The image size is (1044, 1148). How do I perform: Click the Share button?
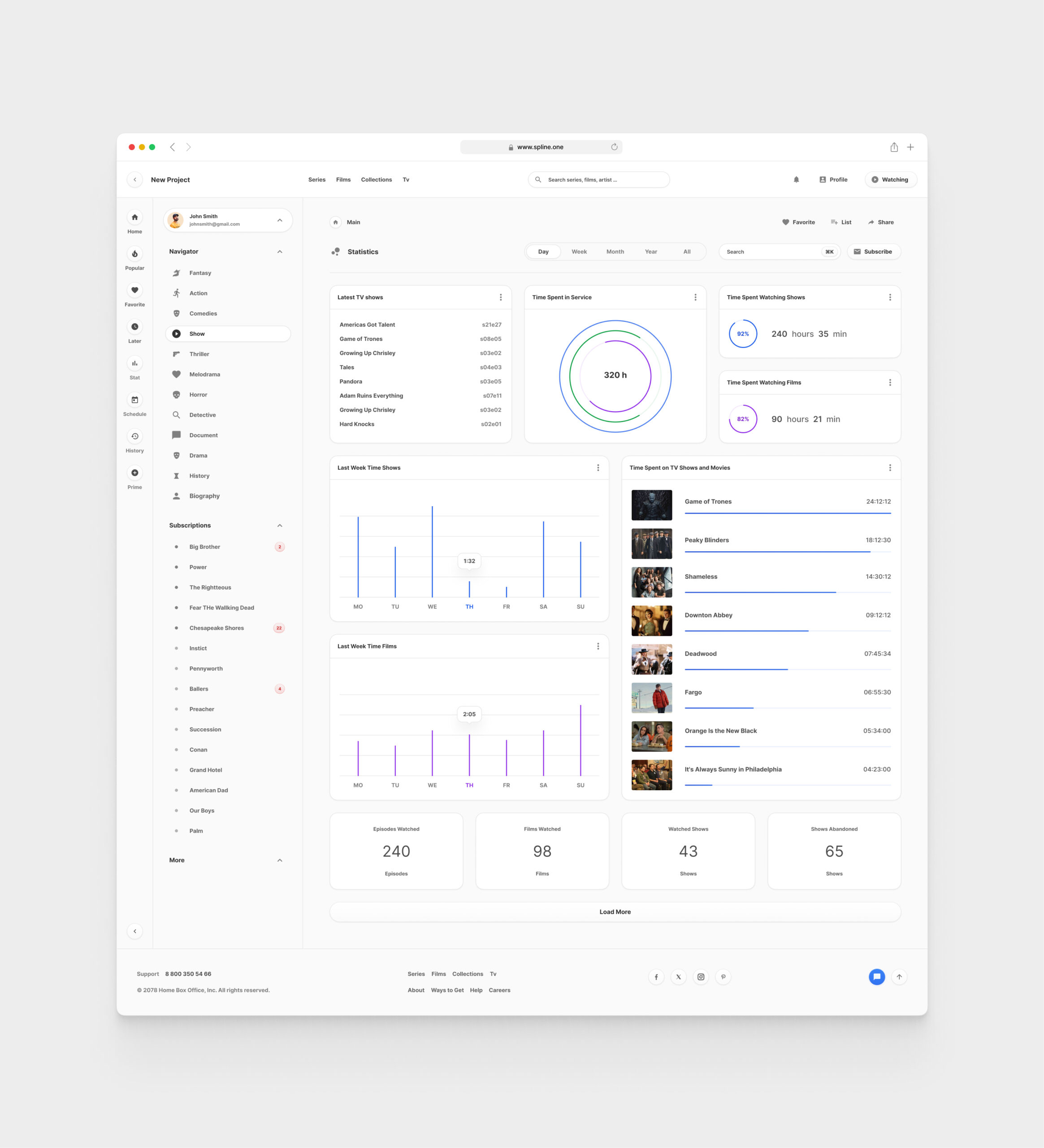pyautogui.click(x=881, y=222)
